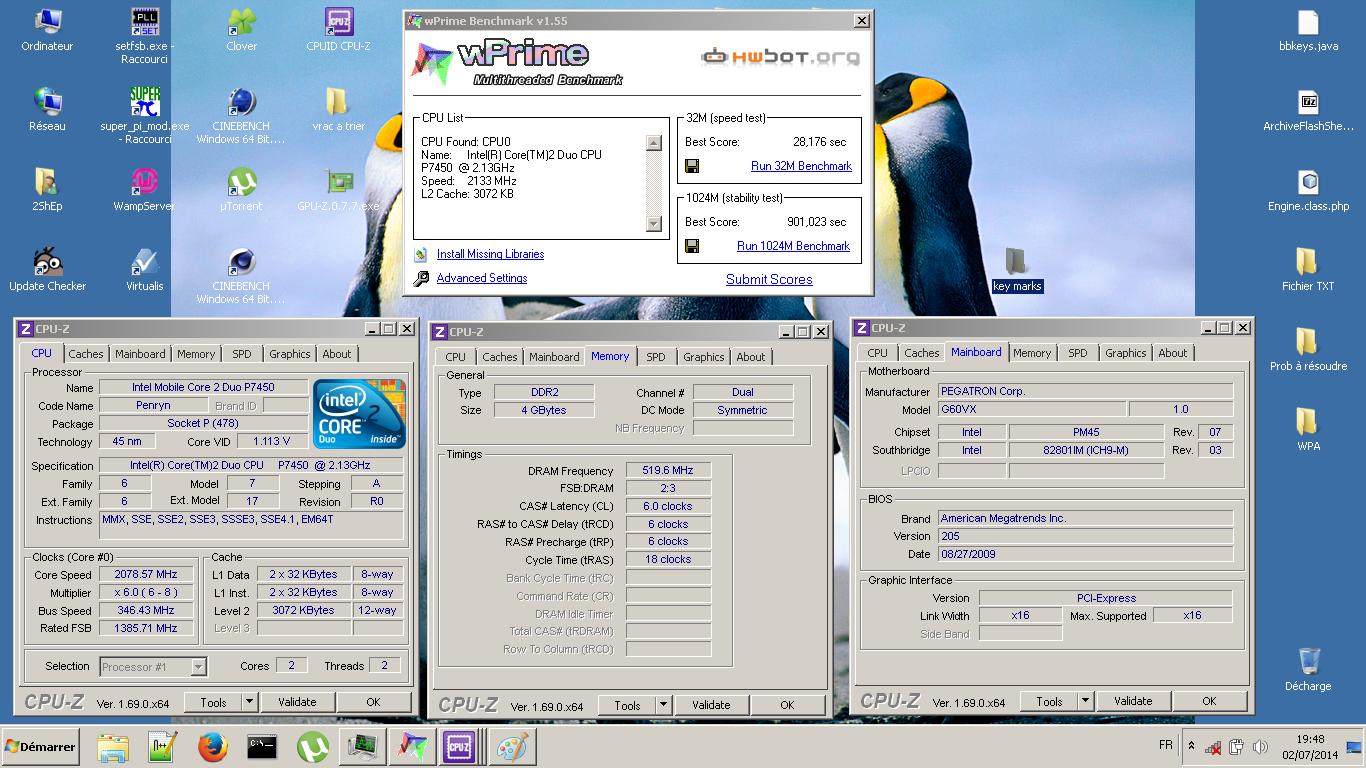Screen dimensions: 1366x768
Task: Open the Caches tab in leftmost CPU-Z
Action: [x=86, y=354]
